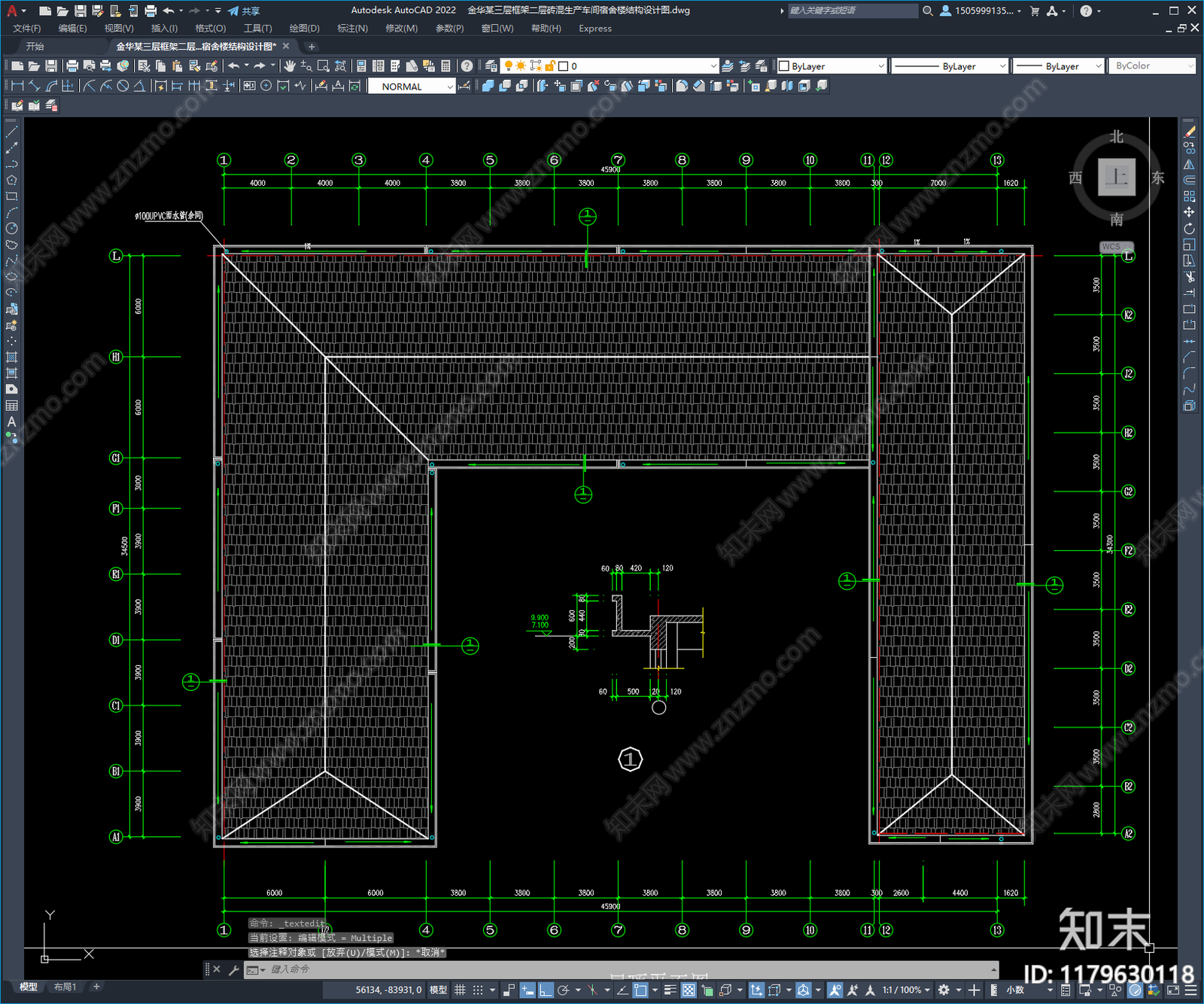Toggle Ortho mode in status bar
The image size is (1204, 1004).
pyautogui.click(x=546, y=990)
